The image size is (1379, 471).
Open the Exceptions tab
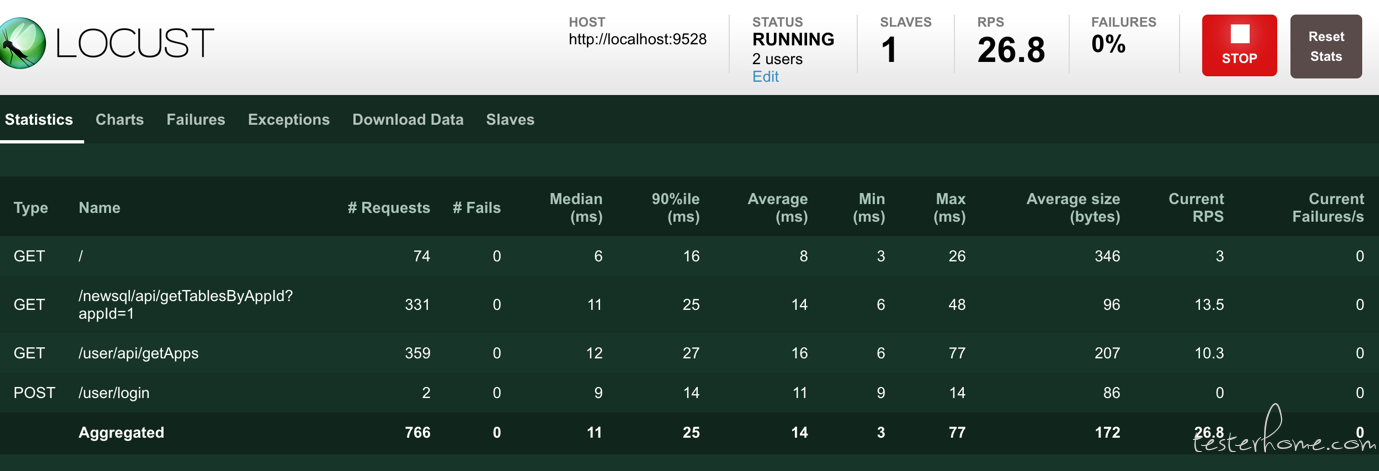(x=288, y=120)
